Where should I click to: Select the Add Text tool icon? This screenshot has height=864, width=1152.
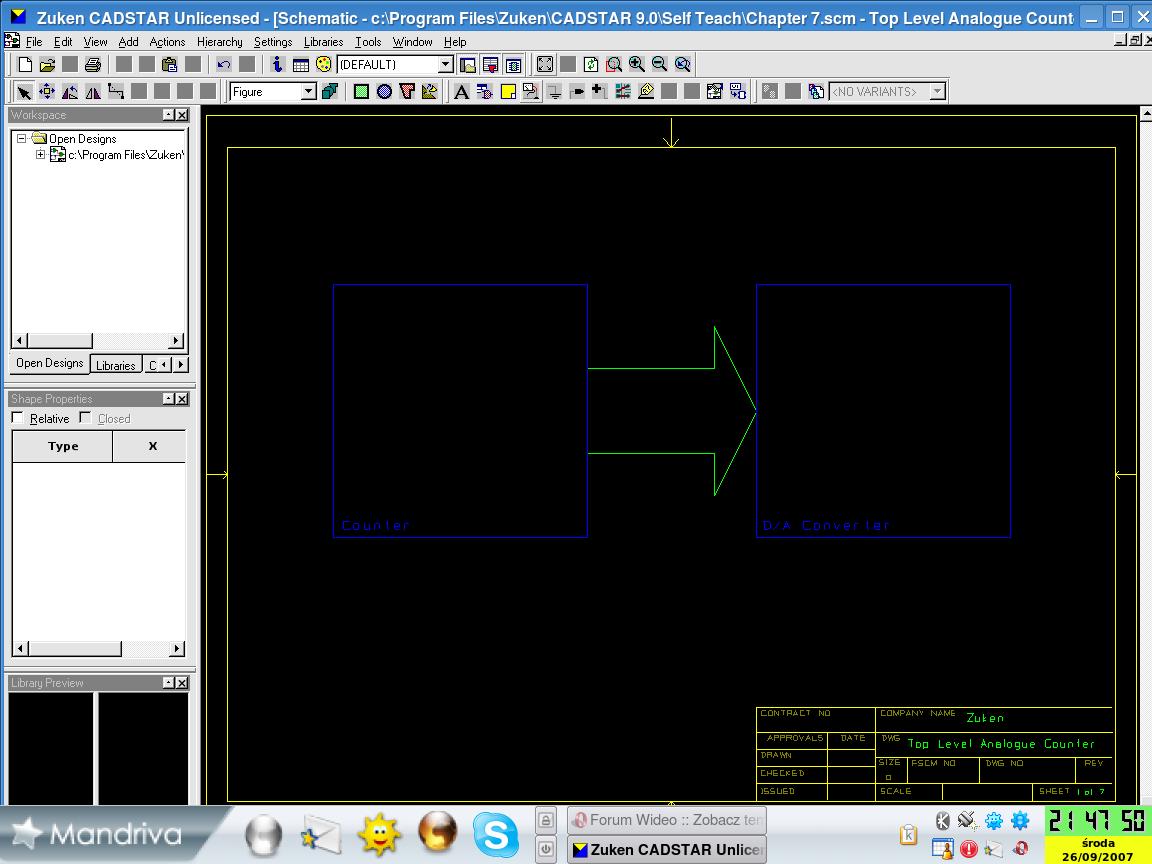(x=461, y=92)
